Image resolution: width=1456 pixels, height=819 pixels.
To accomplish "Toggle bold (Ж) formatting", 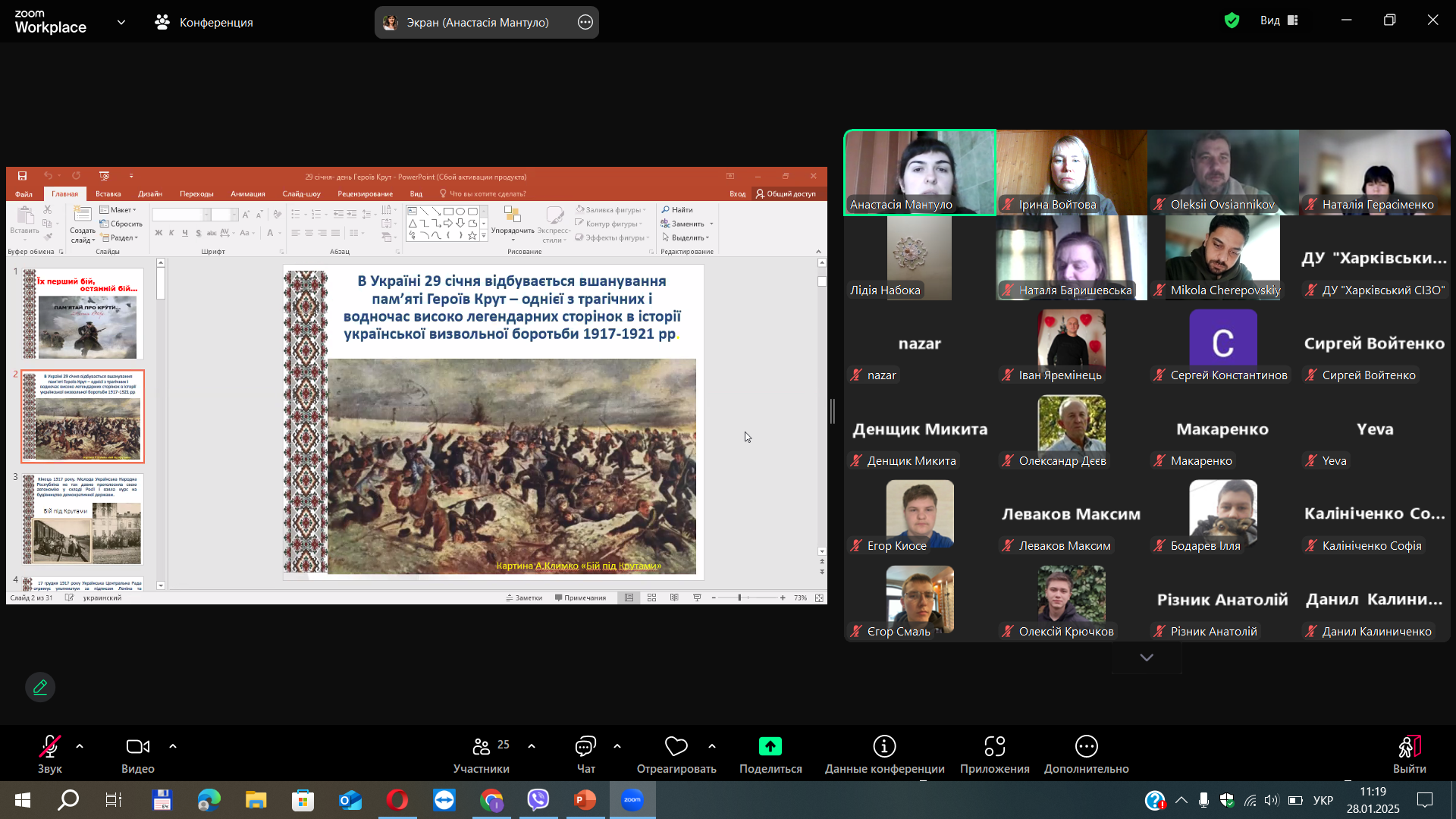I will pos(158,233).
